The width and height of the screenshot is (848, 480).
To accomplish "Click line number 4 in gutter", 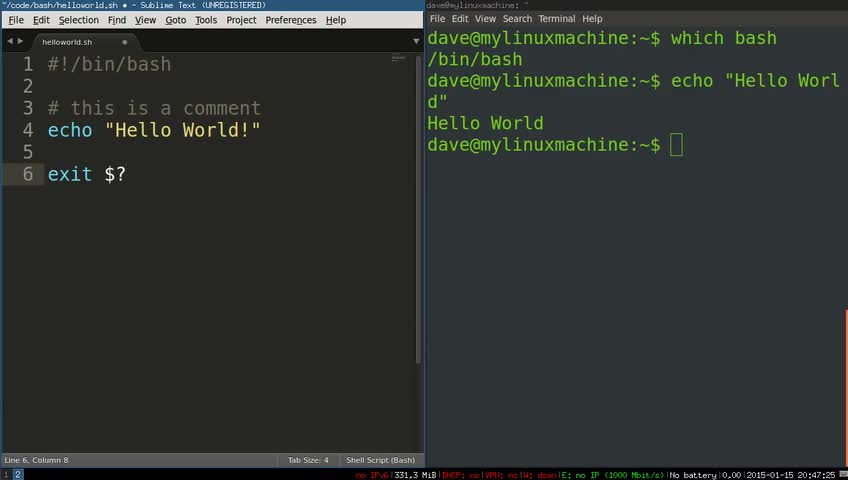I will pos(28,130).
